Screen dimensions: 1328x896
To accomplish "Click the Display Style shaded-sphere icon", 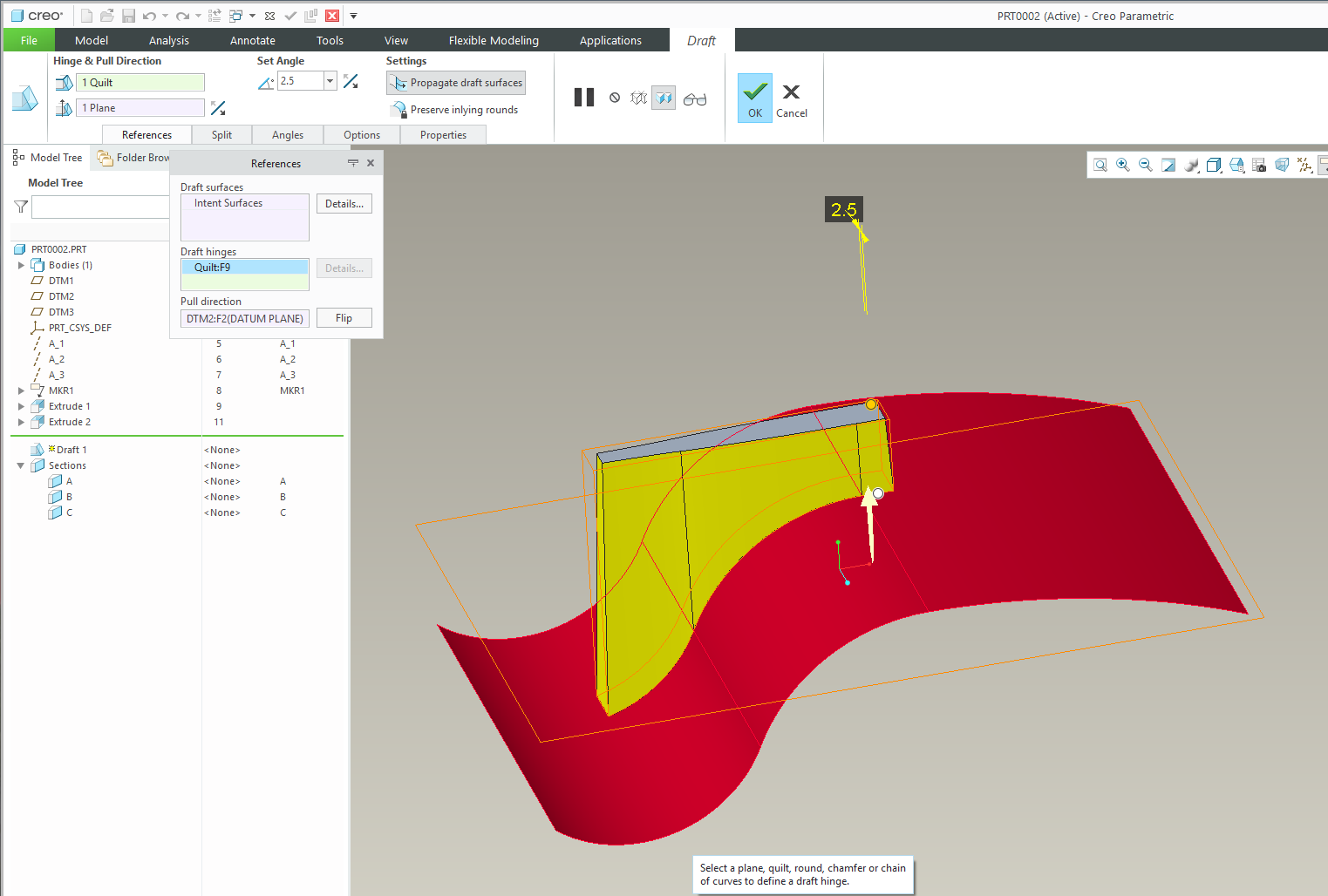I will 1191,164.
